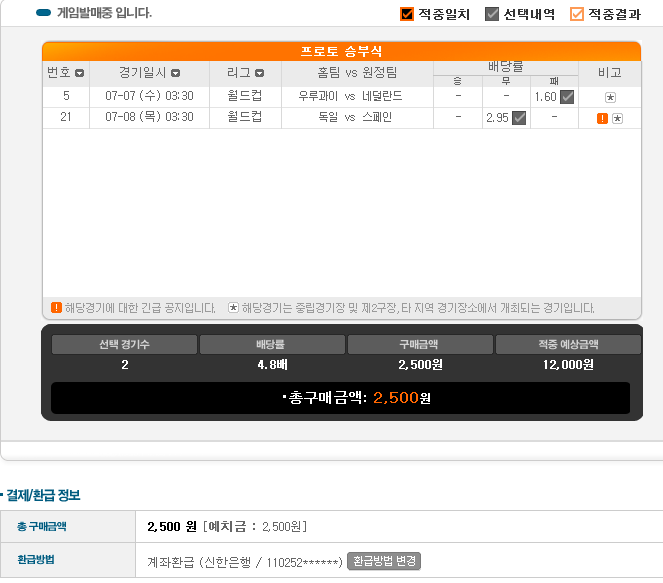Image resolution: width=663 pixels, height=583 pixels.
Task: Click the 결제/환급 정보 section heading
Action: [x=43, y=495]
